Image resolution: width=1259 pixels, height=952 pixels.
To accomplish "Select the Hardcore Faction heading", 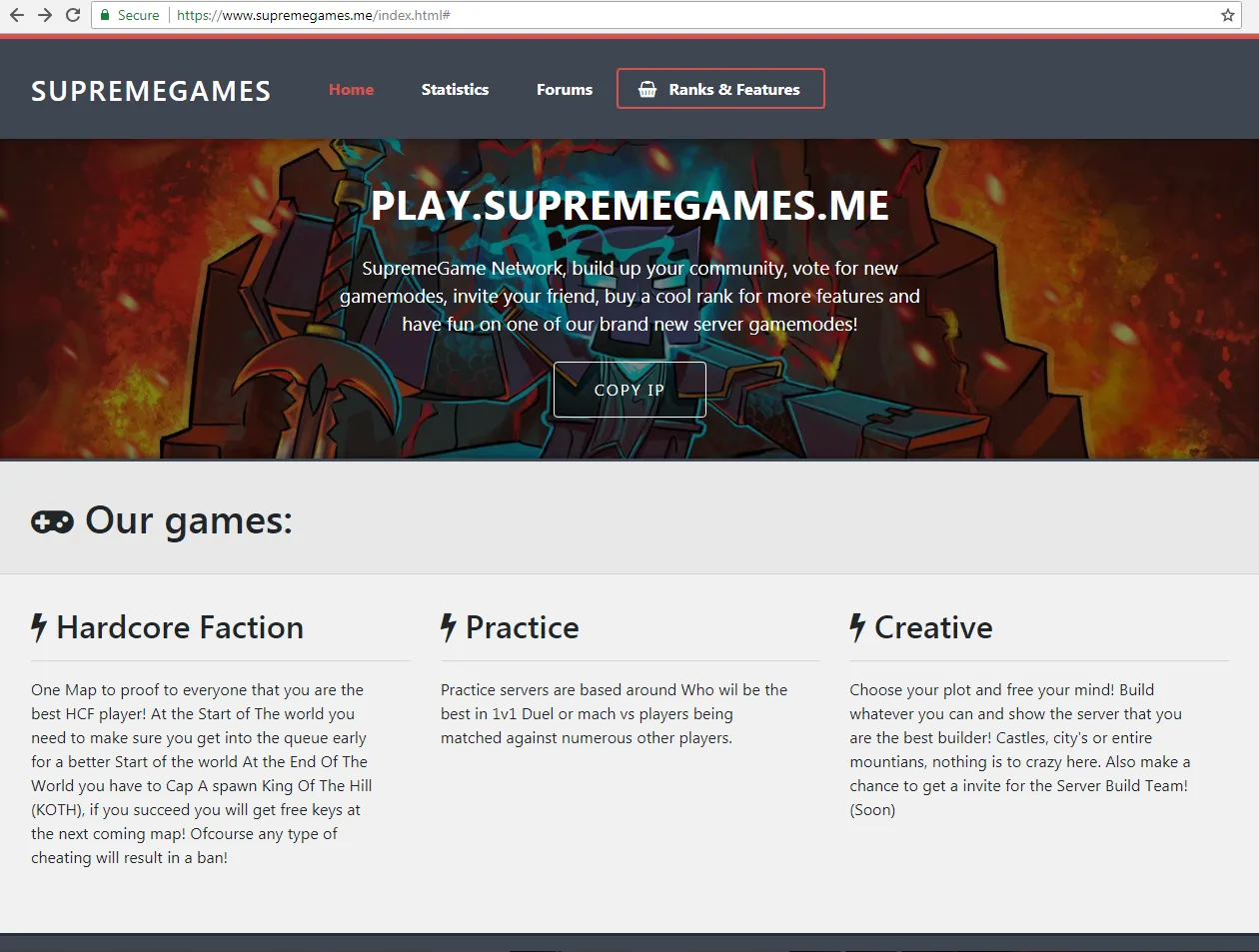I will (x=180, y=627).
